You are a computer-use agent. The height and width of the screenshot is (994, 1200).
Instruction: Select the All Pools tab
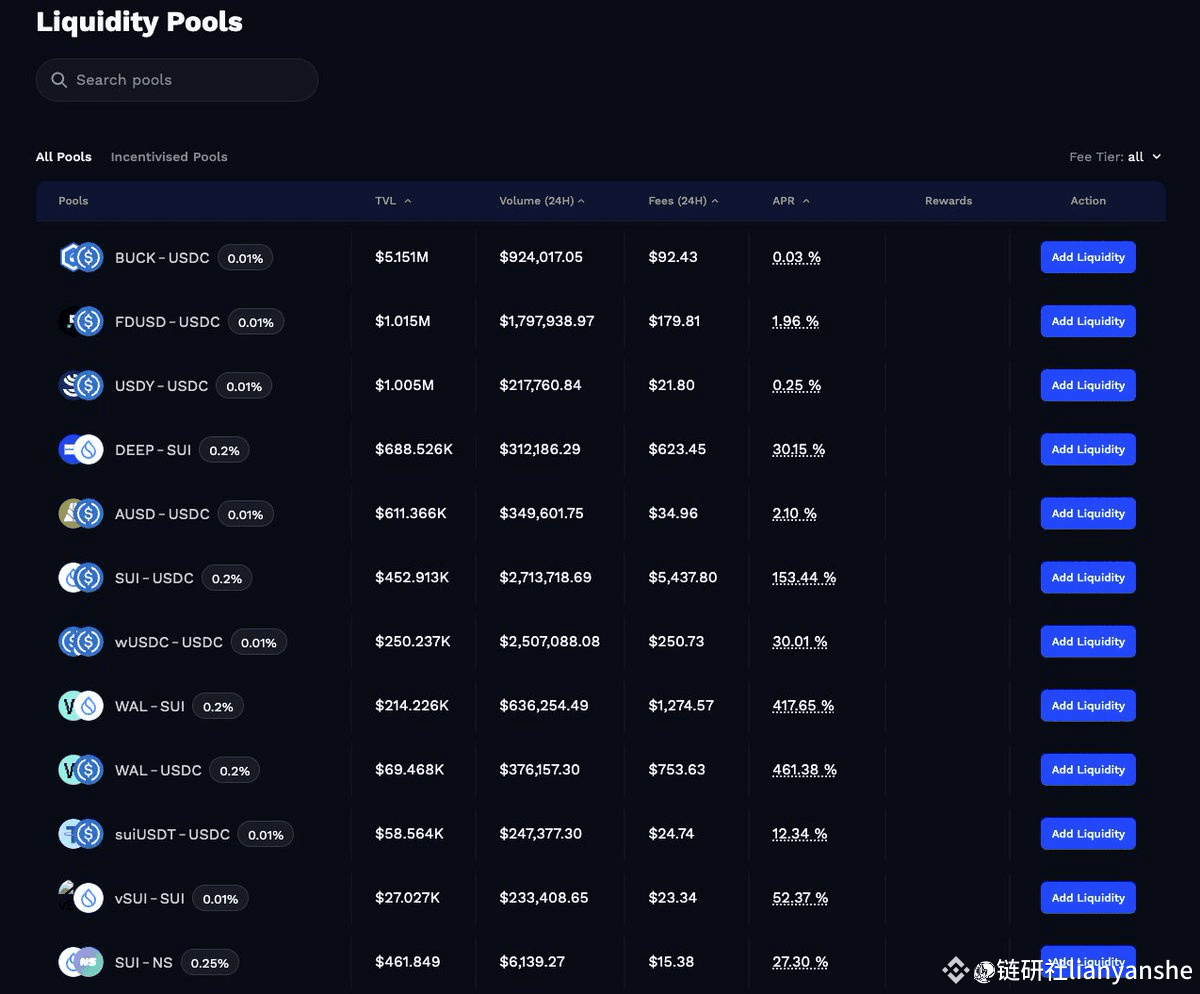coord(64,157)
